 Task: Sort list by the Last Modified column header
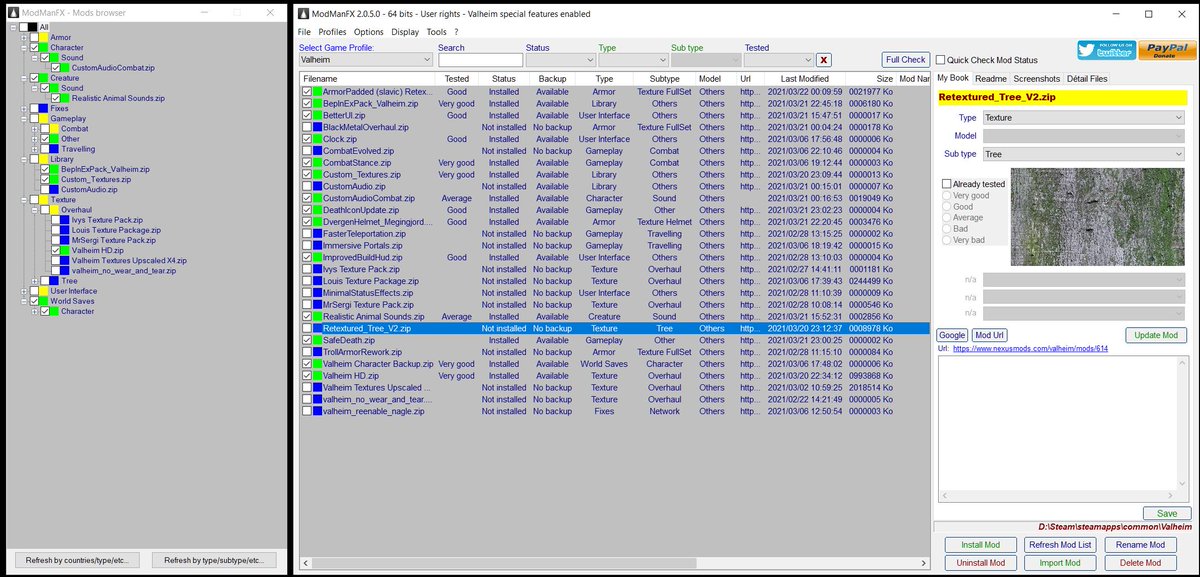pyautogui.click(x=805, y=78)
